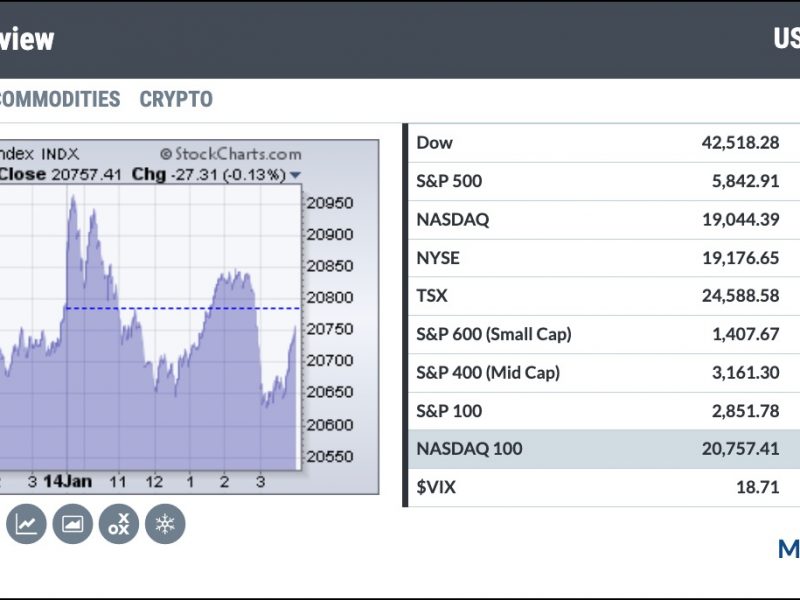
Task: Select the highlighted NASDAQ 100 row
Action: tap(604, 449)
